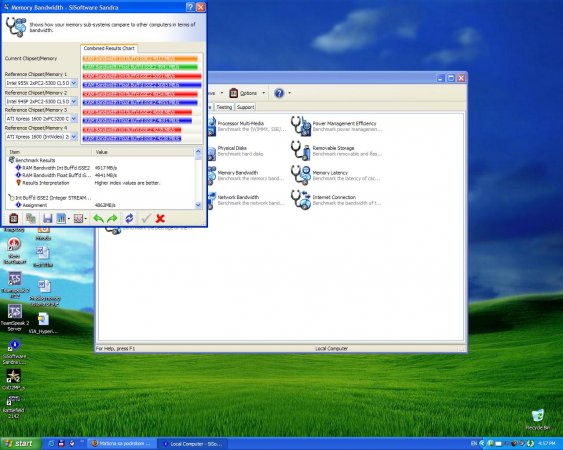Viewport: 563px width, 450px height.
Task: Open the SiSoftware Sandra desktop shortcut
Action: [14, 352]
